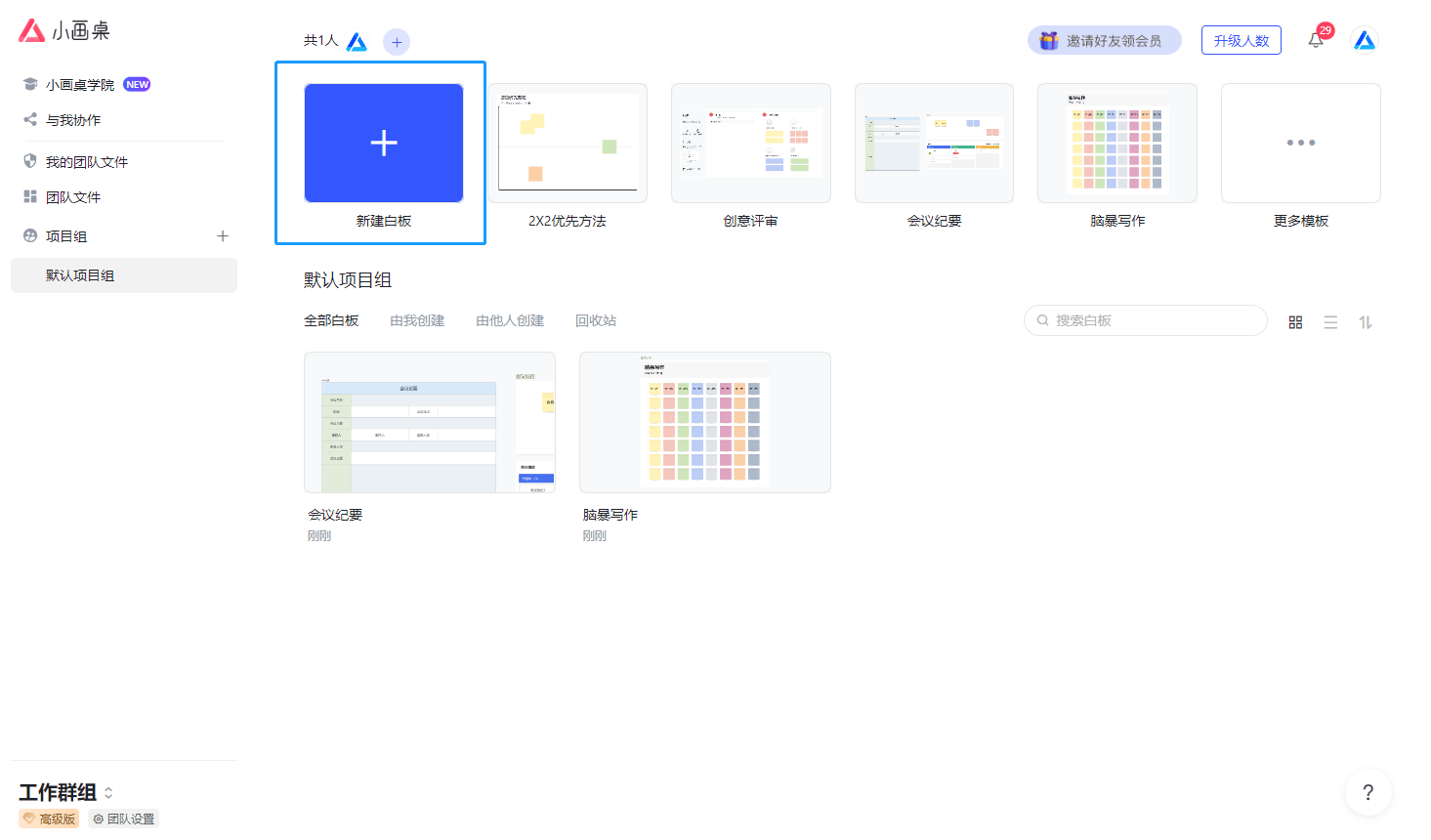Open 小画桌学院 graduation cap icon
Screen dimensions: 1431x840
pos(30,84)
